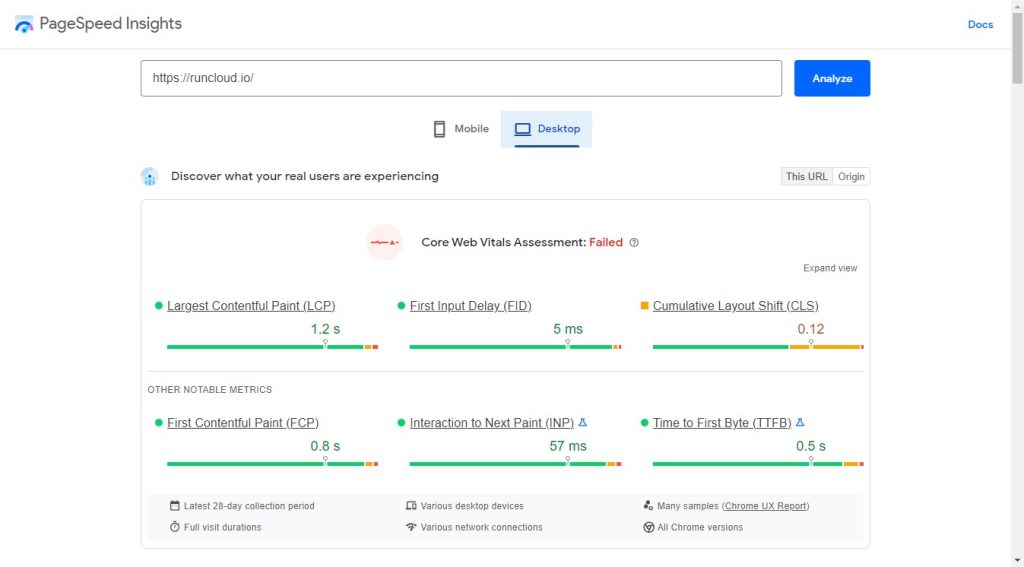The height and width of the screenshot is (567, 1024).
Task: Click the stopwatch icon for visit durations
Action: (174, 526)
